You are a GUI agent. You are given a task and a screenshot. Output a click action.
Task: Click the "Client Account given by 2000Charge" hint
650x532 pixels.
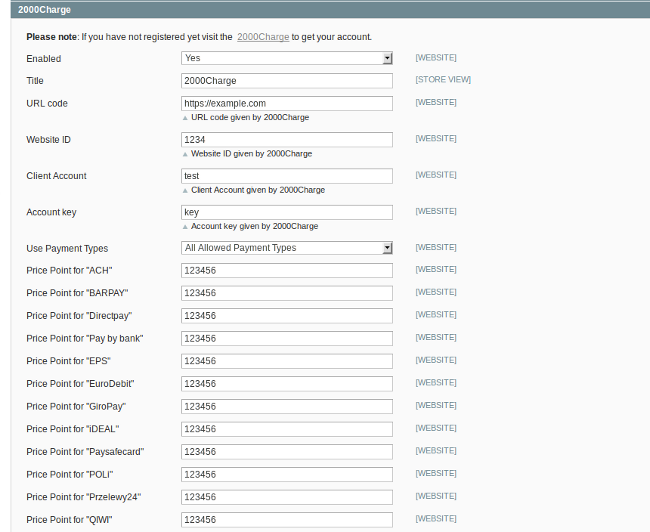click(x=258, y=190)
